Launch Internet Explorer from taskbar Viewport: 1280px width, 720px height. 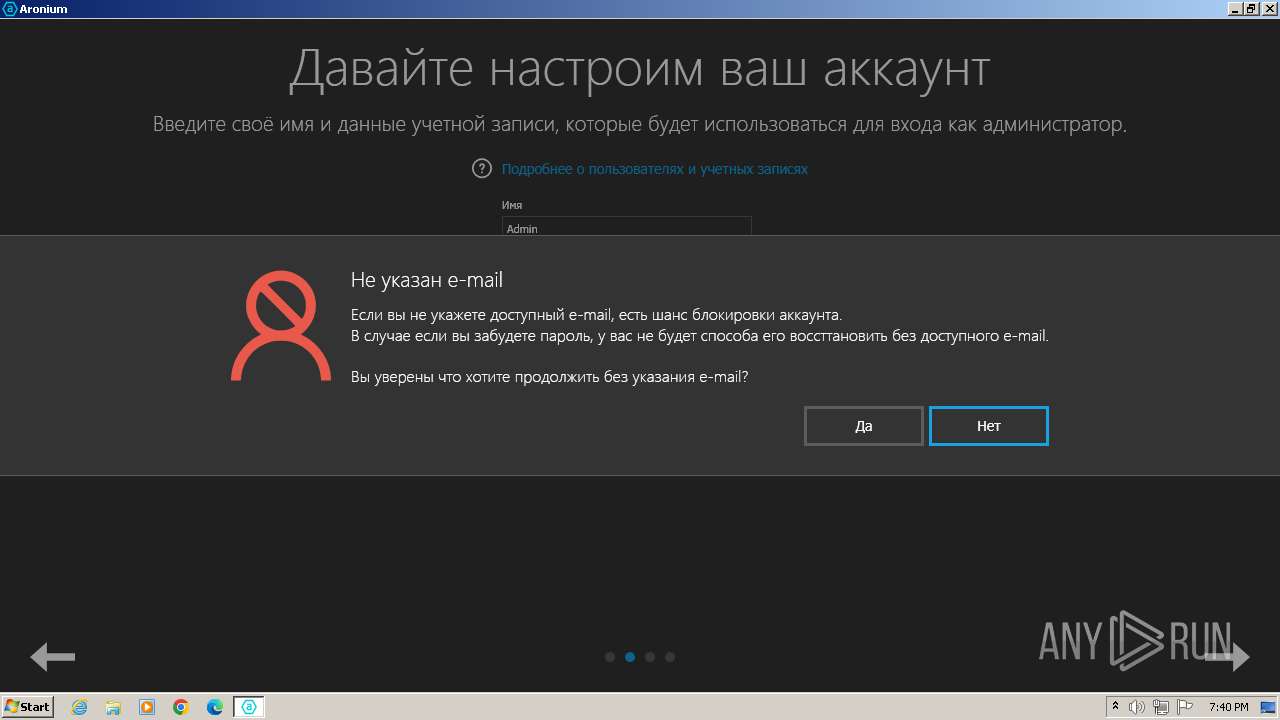80,707
